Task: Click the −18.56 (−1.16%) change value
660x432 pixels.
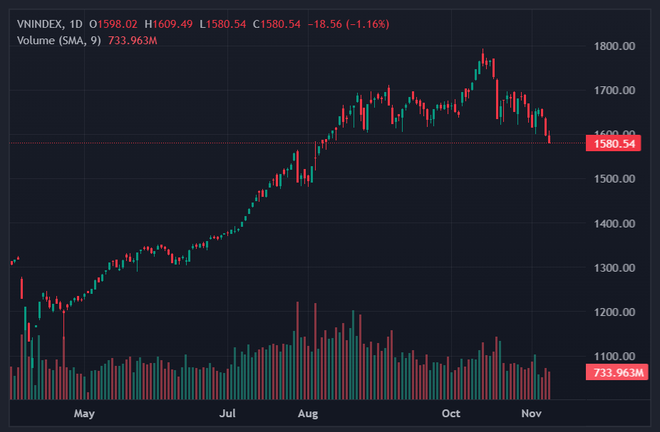Action: [345, 22]
